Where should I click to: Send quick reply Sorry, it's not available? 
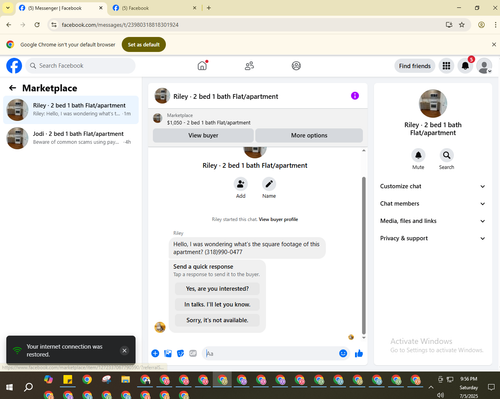click(217, 320)
